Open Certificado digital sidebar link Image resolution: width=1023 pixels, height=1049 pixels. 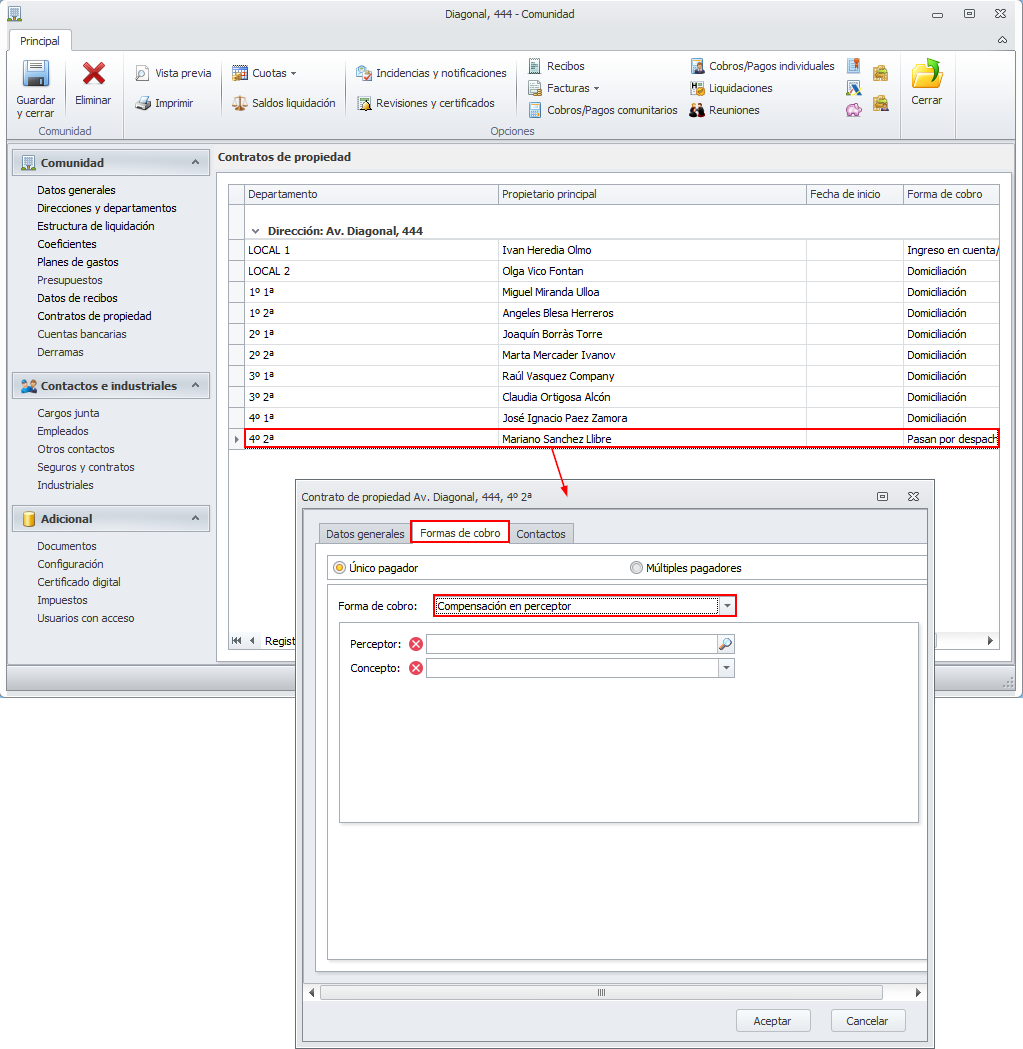tap(79, 582)
